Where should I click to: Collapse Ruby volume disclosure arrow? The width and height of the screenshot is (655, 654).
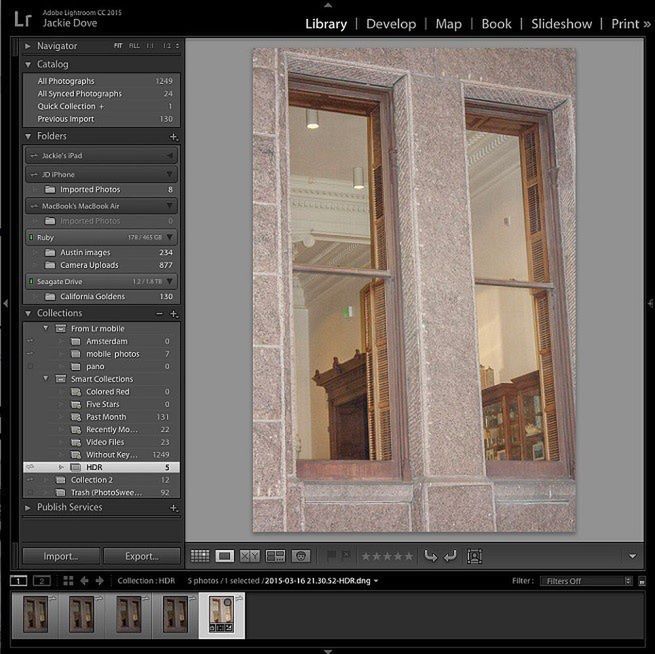[x=170, y=237]
